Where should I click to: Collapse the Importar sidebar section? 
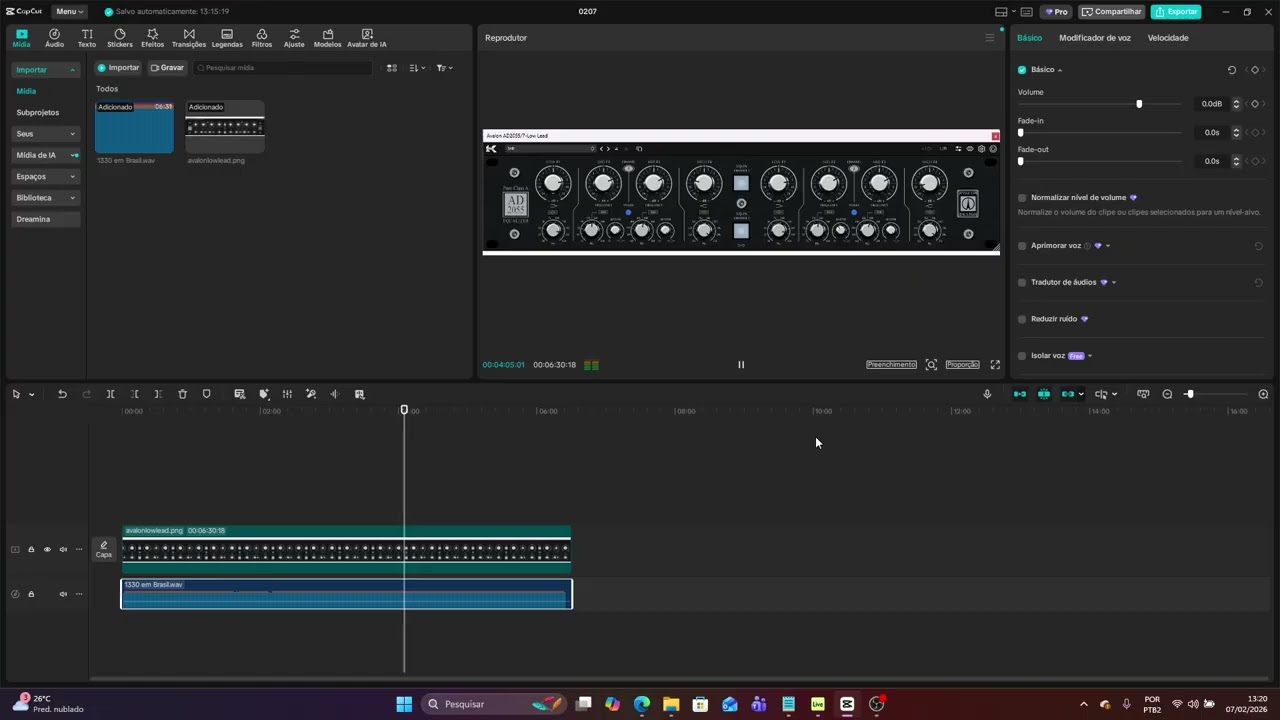[46, 70]
